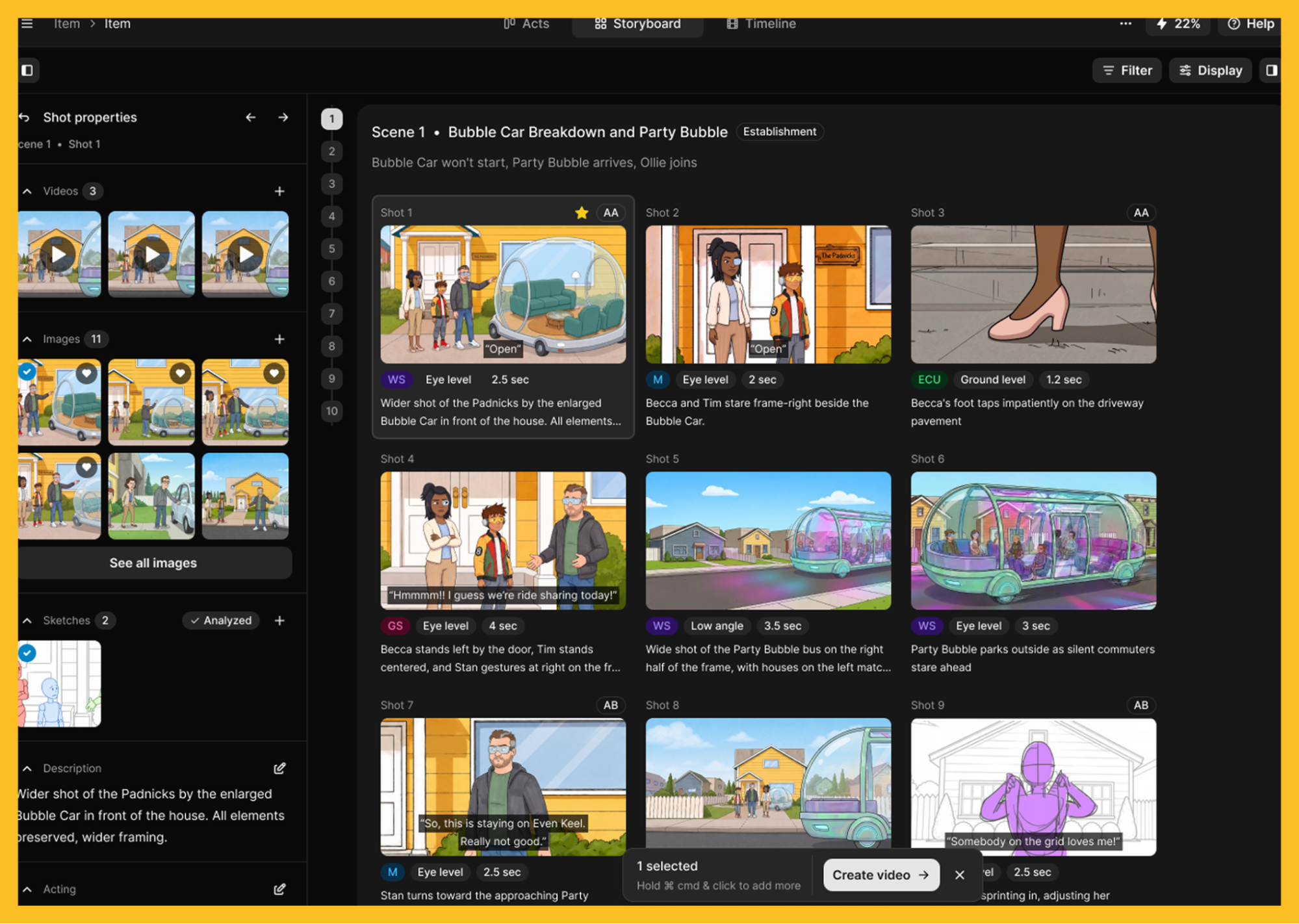This screenshot has height=924, width=1299.
Task: Switch to the Acts tab
Action: pos(526,24)
